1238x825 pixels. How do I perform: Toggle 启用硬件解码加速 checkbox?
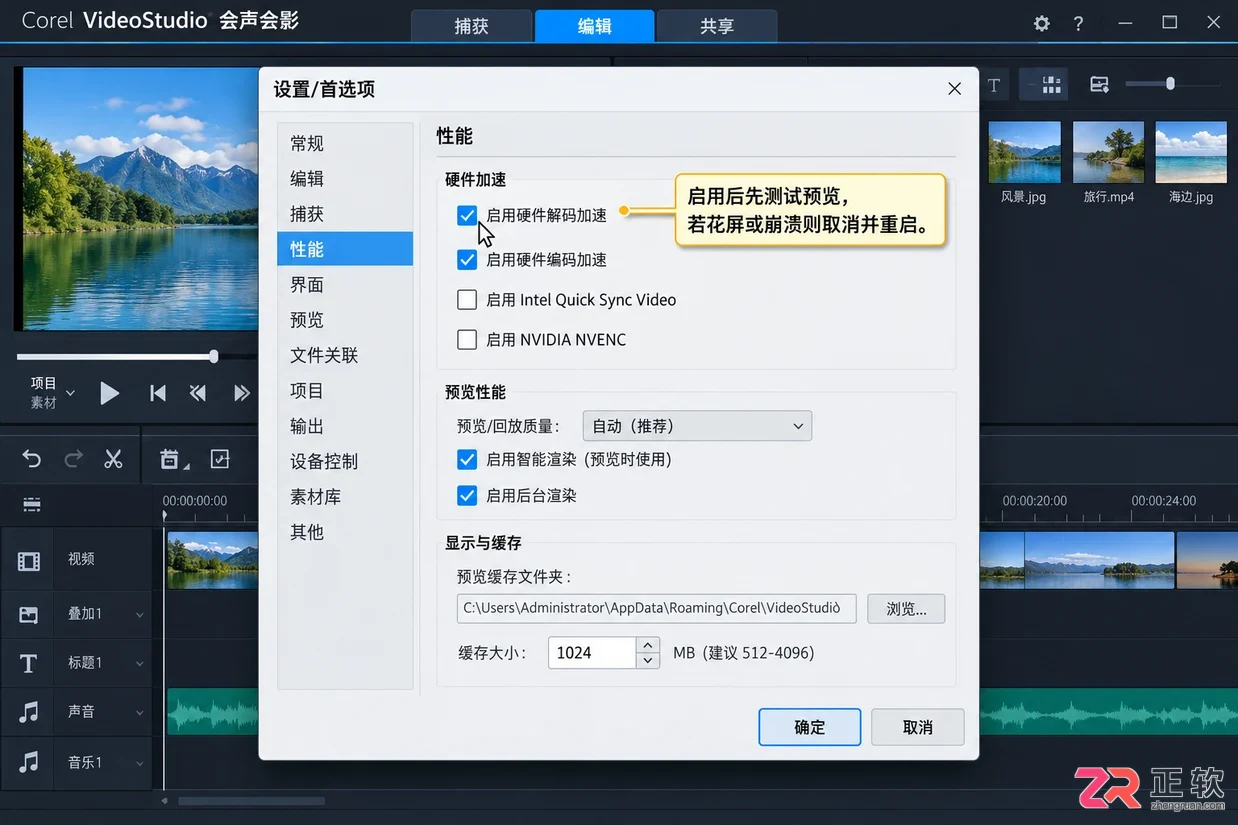pyautogui.click(x=467, y=215)
